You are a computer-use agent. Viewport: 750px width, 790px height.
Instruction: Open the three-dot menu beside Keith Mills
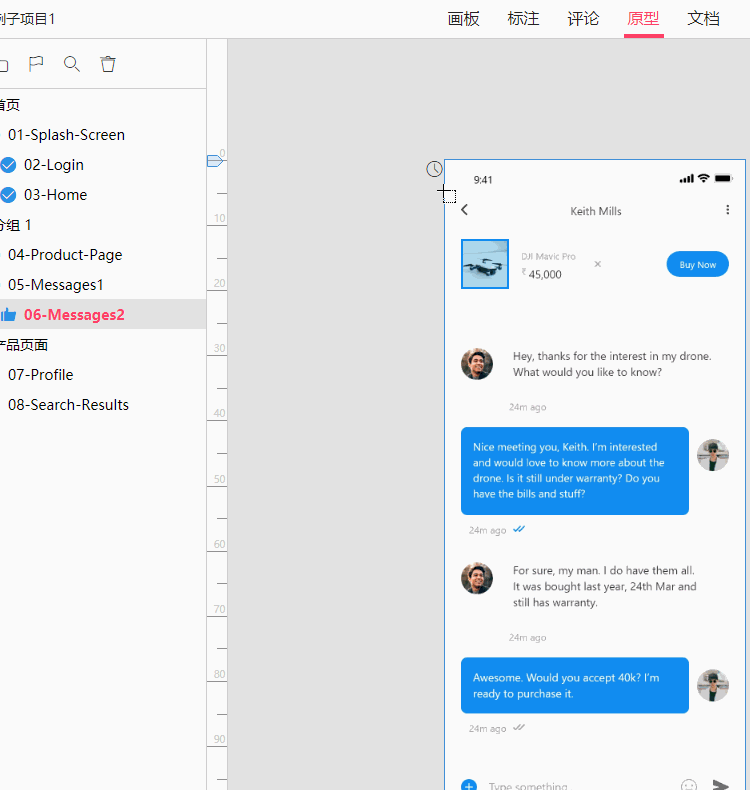pyautogui.click(x=727, y=210)
